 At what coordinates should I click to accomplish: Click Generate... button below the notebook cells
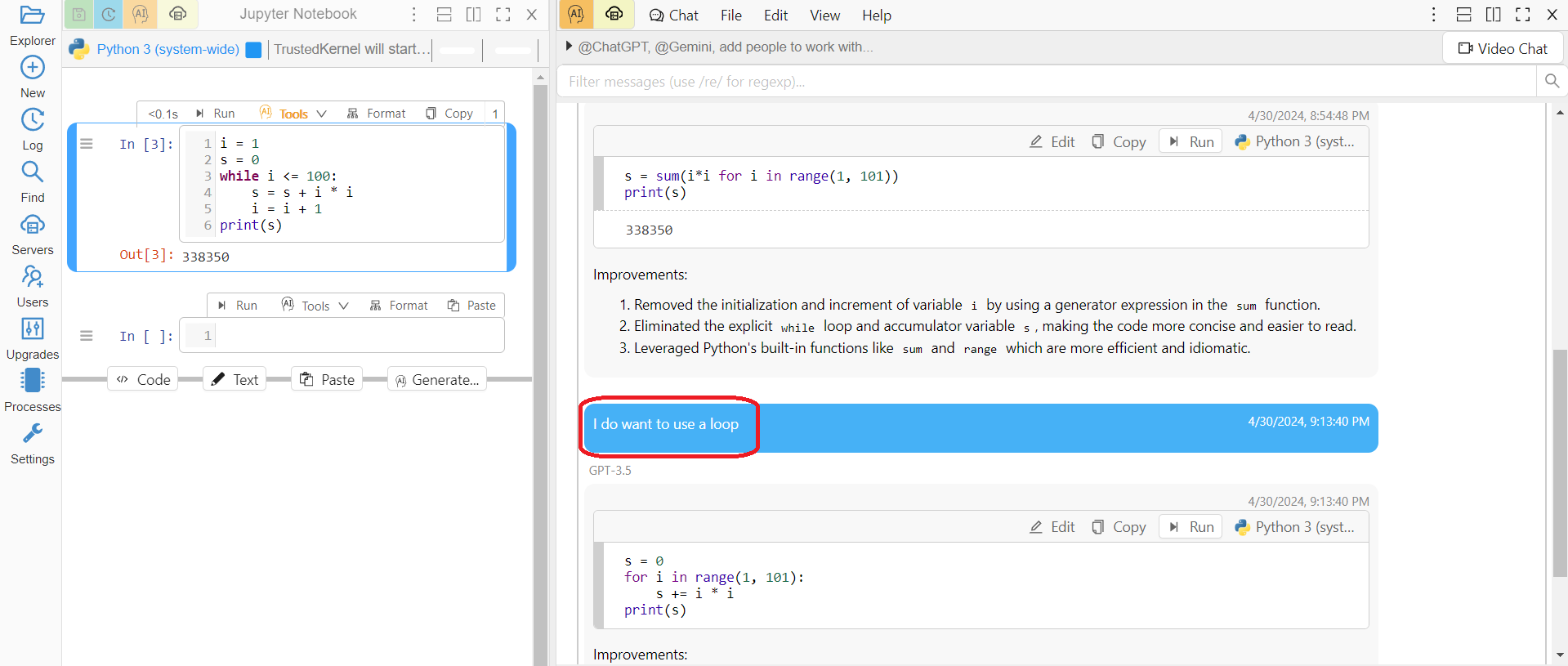(x=437, y=380)
